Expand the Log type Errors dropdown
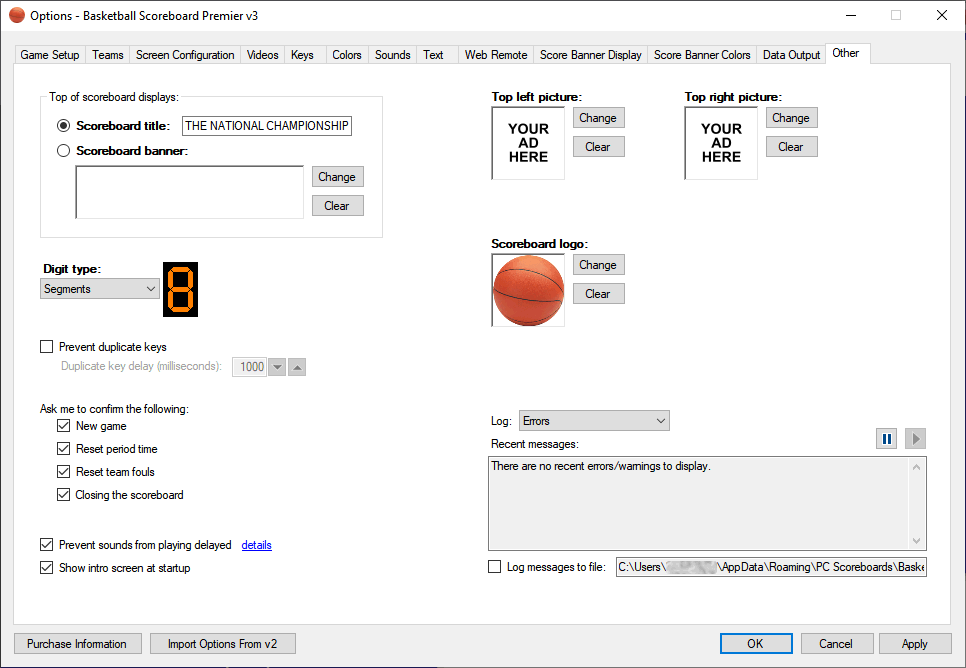The image size is (966, 668). click(594, 421)
